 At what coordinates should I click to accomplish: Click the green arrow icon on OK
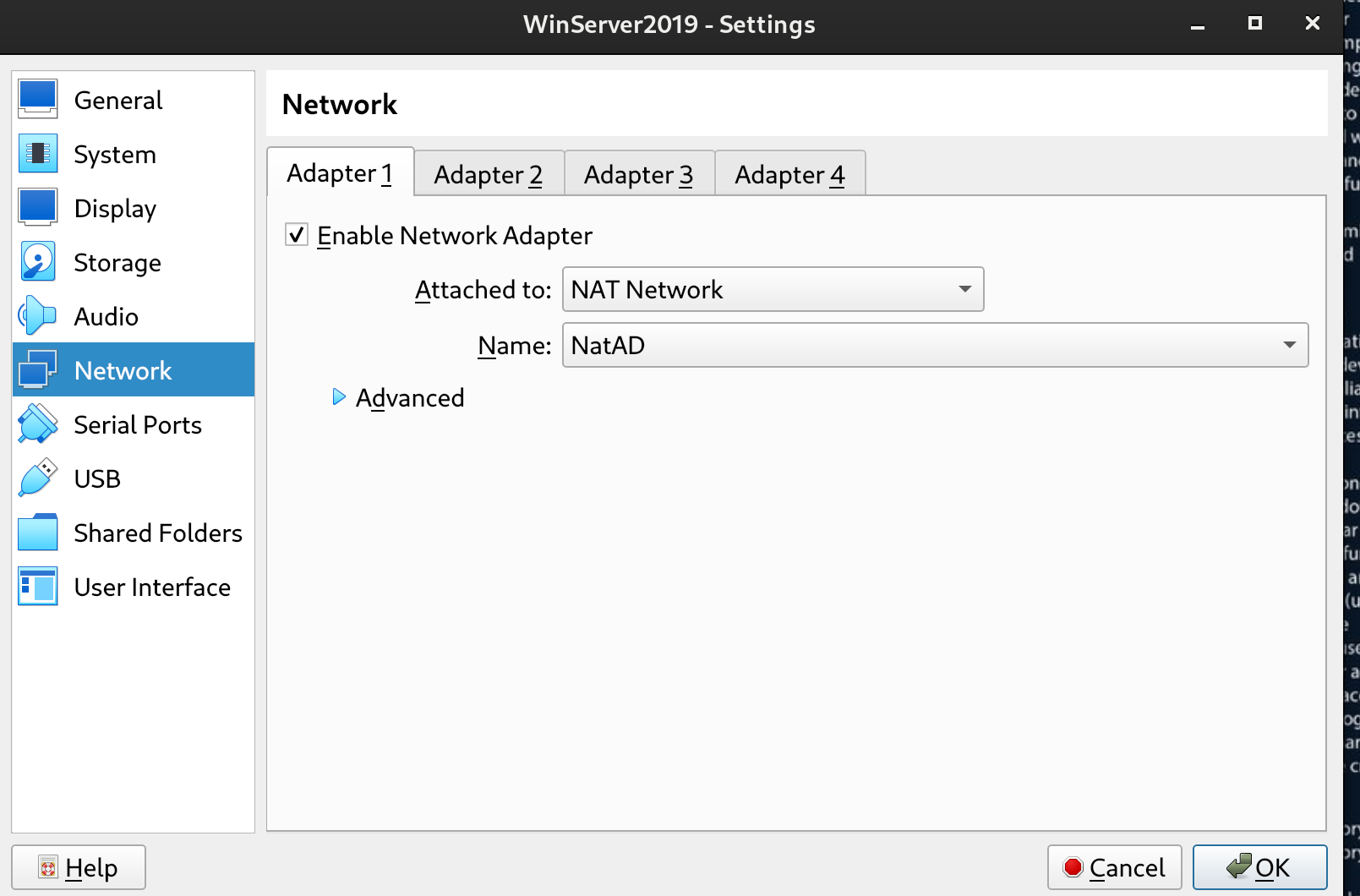(1239, 866)
